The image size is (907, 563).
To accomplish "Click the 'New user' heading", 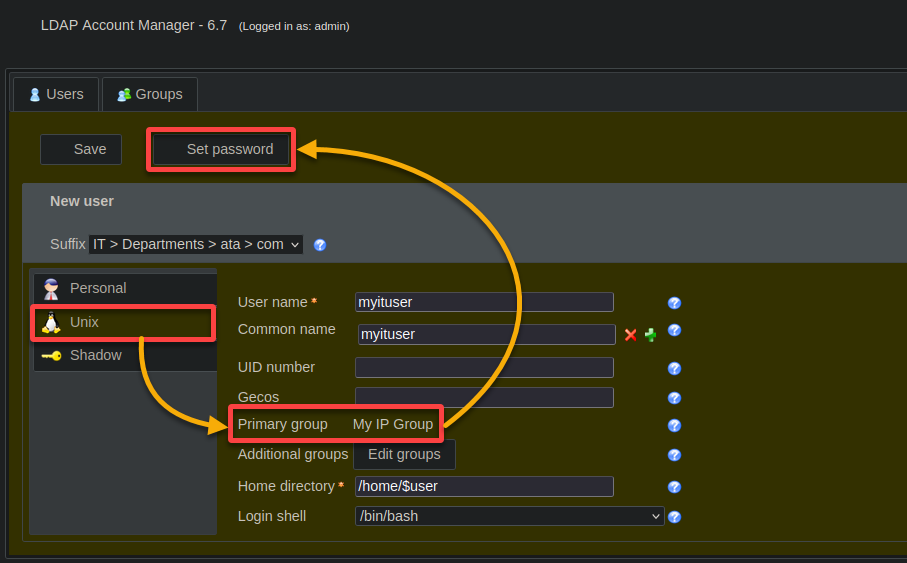I will pyautogui.click(x=82, y=201).
